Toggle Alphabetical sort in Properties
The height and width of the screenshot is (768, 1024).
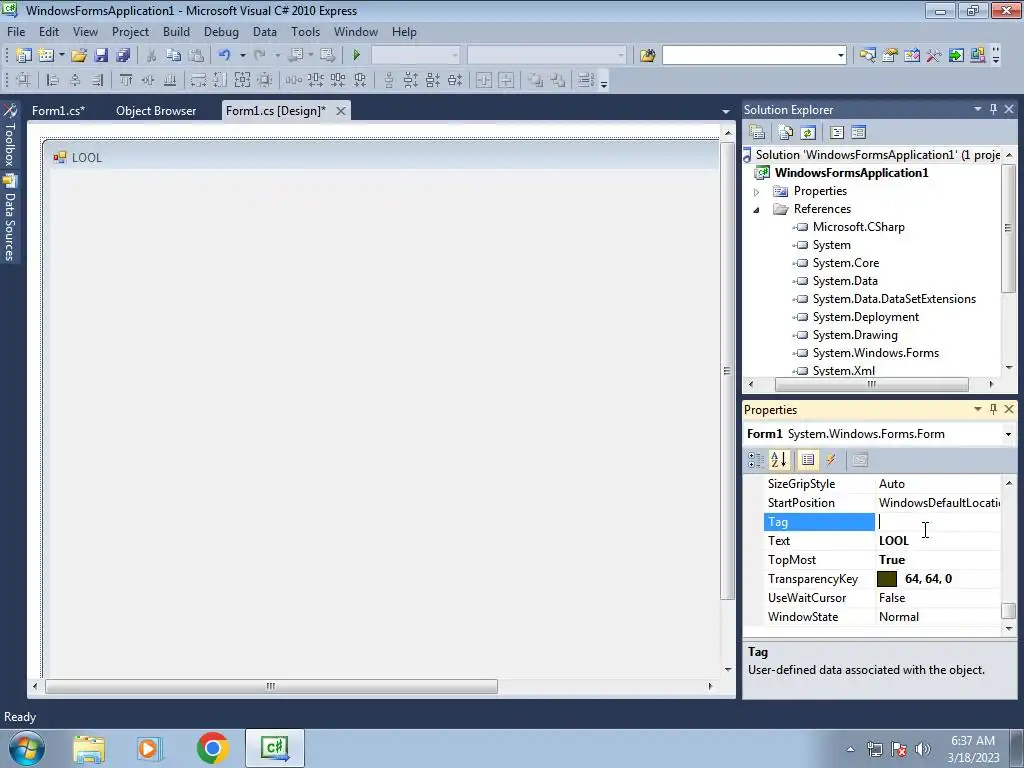tap(778, 460)
